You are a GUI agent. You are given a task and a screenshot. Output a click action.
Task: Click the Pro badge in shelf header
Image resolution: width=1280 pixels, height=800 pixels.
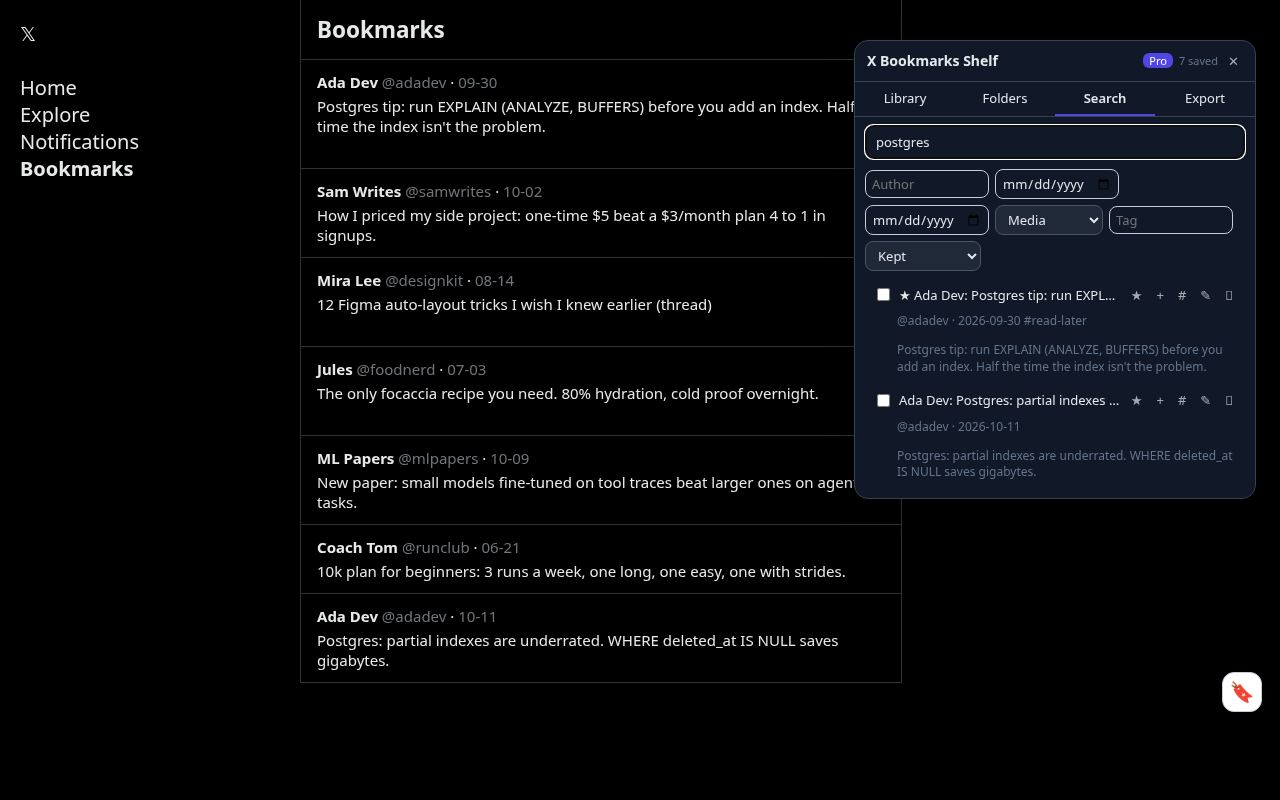click(1158, 61)
